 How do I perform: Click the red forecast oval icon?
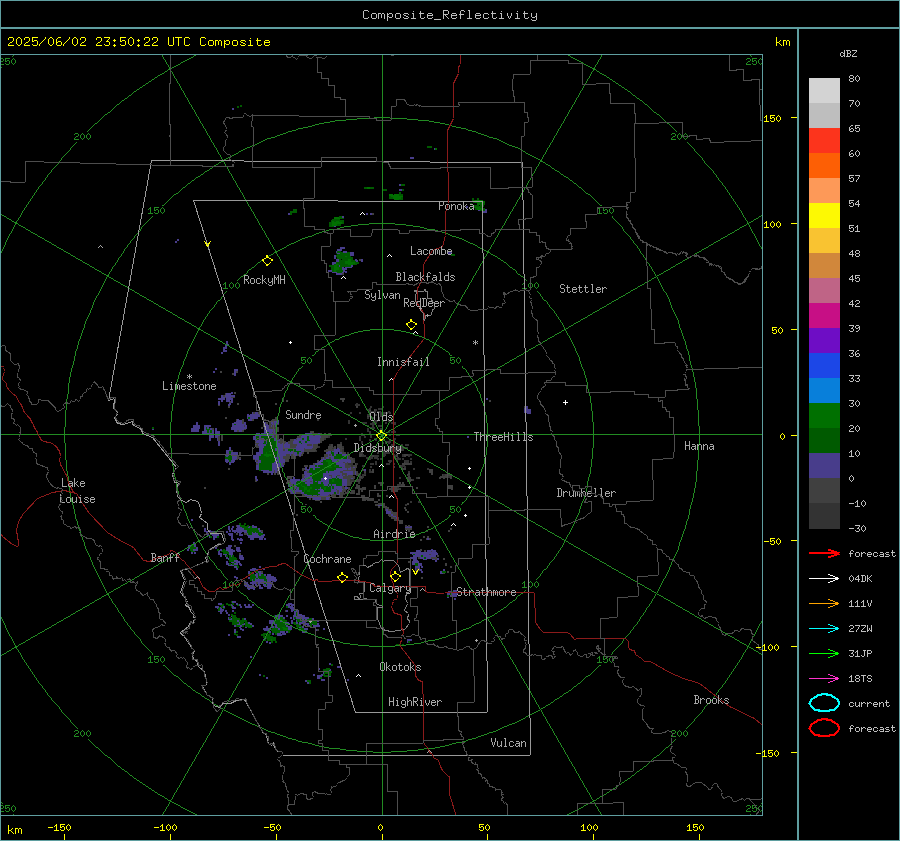pyautogui.click(x=824, y=728)
